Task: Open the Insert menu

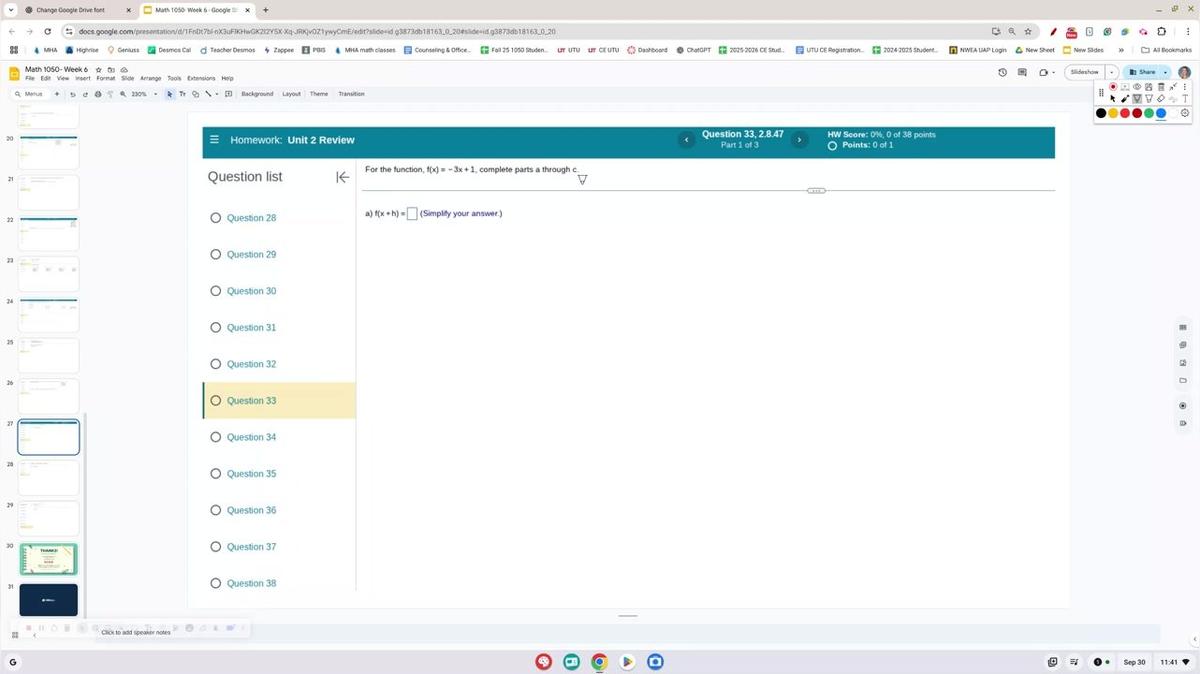Action: [82, 78]
